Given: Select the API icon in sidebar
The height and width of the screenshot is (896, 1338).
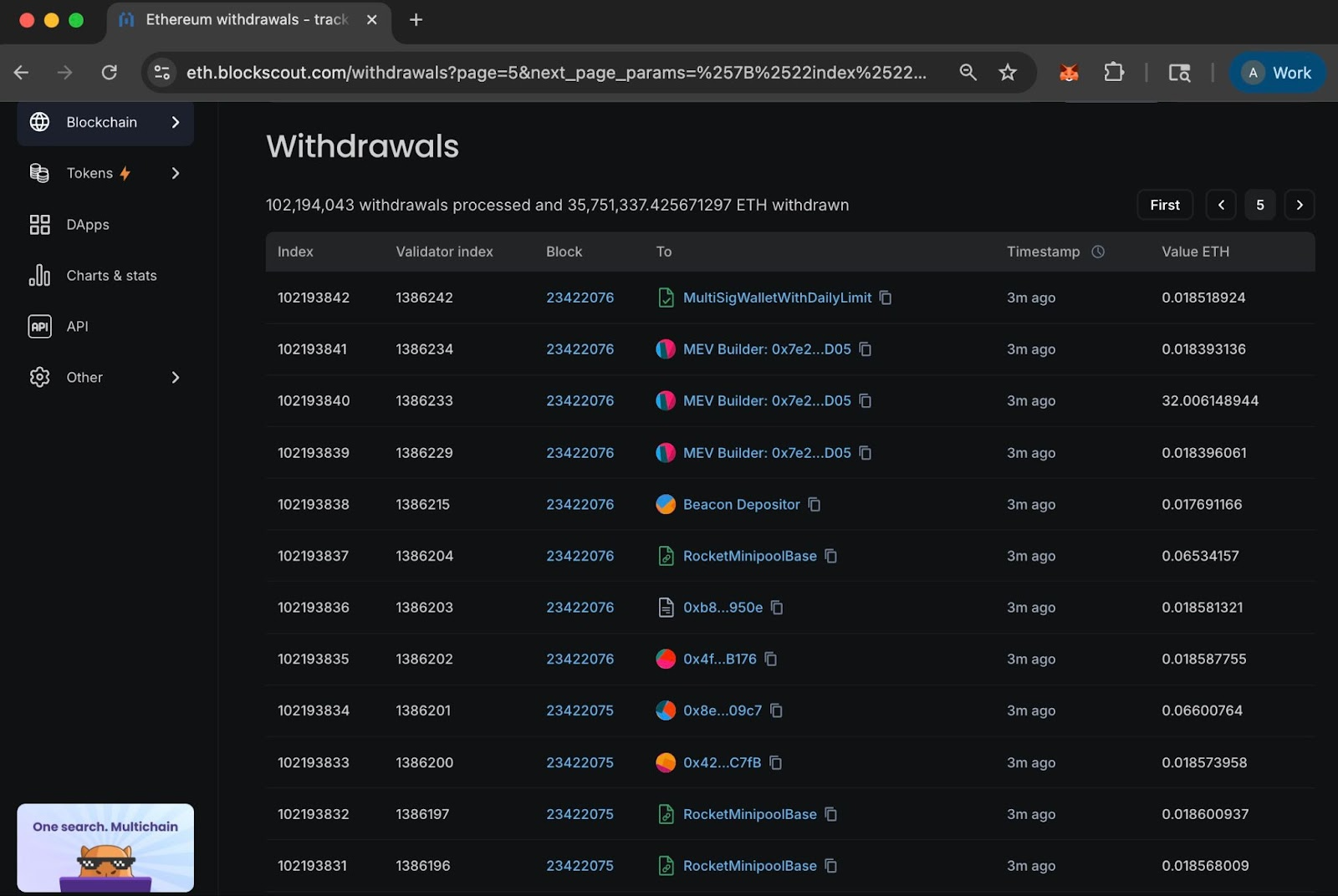Looking at the screenshot, I should [39, 326].
